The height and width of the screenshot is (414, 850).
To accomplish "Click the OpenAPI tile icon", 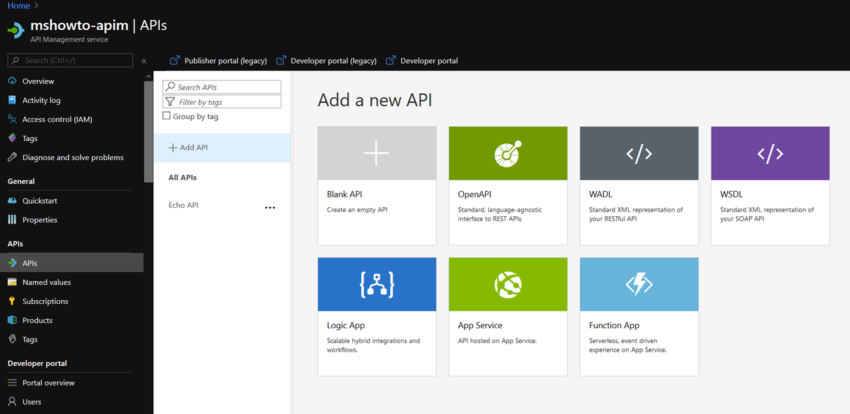I will pos(507,153).
